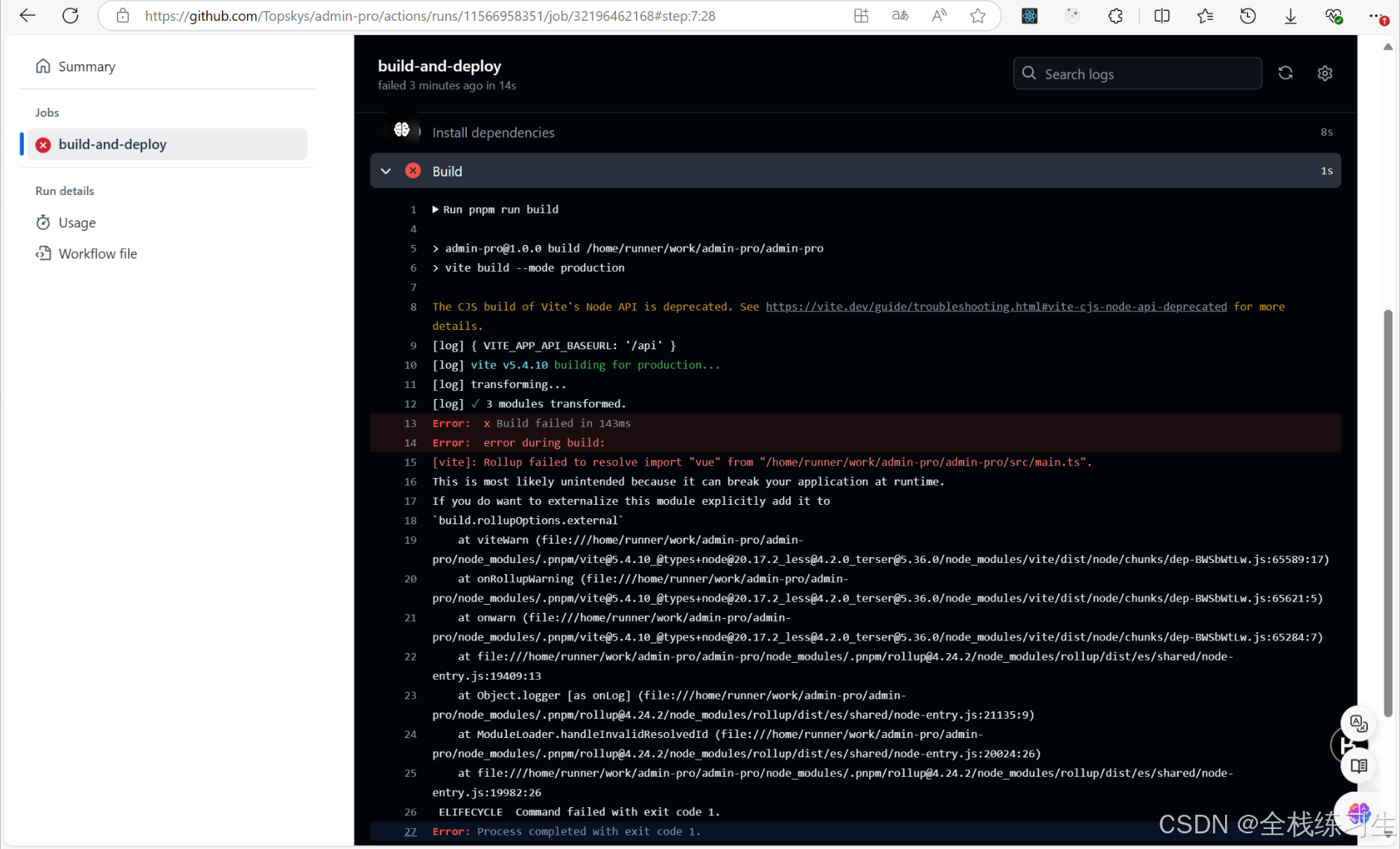1400x849 pixels.
Task: Add page to favorites star icon
Action: pyautogui.click(x=978, y=16)
